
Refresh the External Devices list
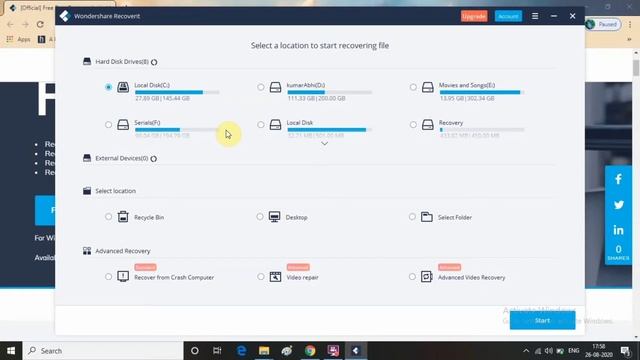pyautogui.click(x=153, y=159)
